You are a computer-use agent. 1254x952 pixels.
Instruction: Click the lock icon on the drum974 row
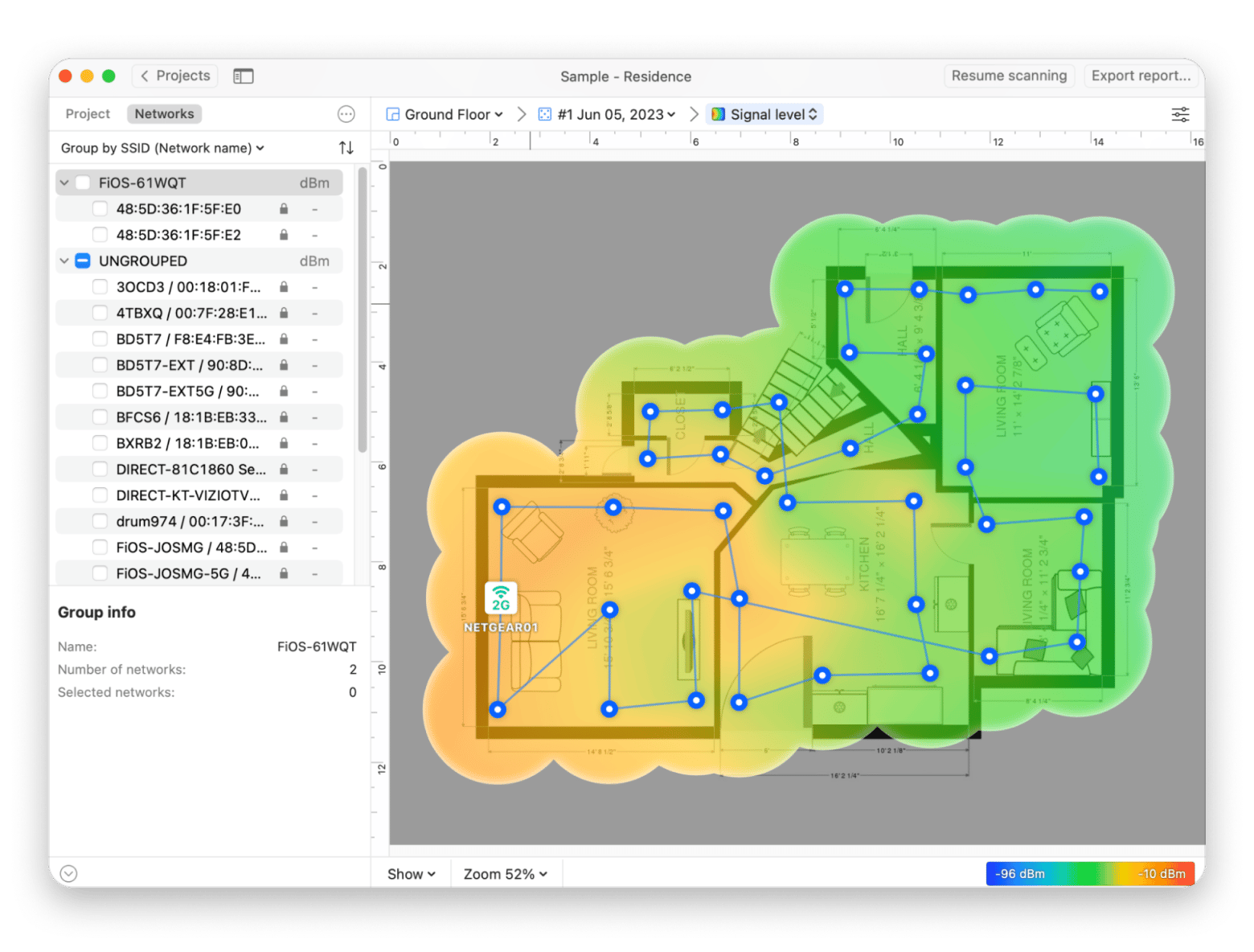[284, 521]
